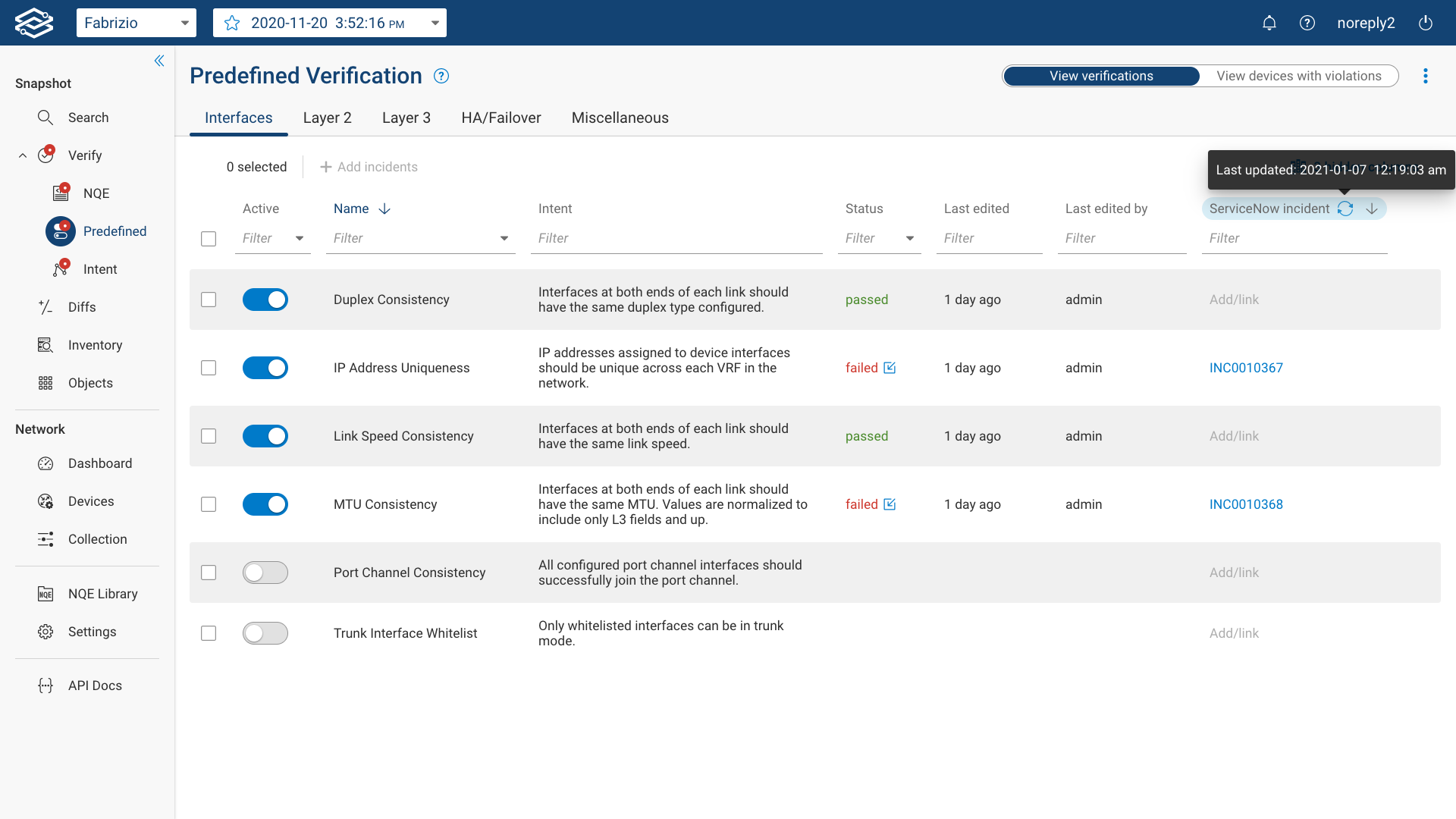Switch to the Layer 3 tab
Viewport: 1456px width, 819px height.
coord(406,118)
